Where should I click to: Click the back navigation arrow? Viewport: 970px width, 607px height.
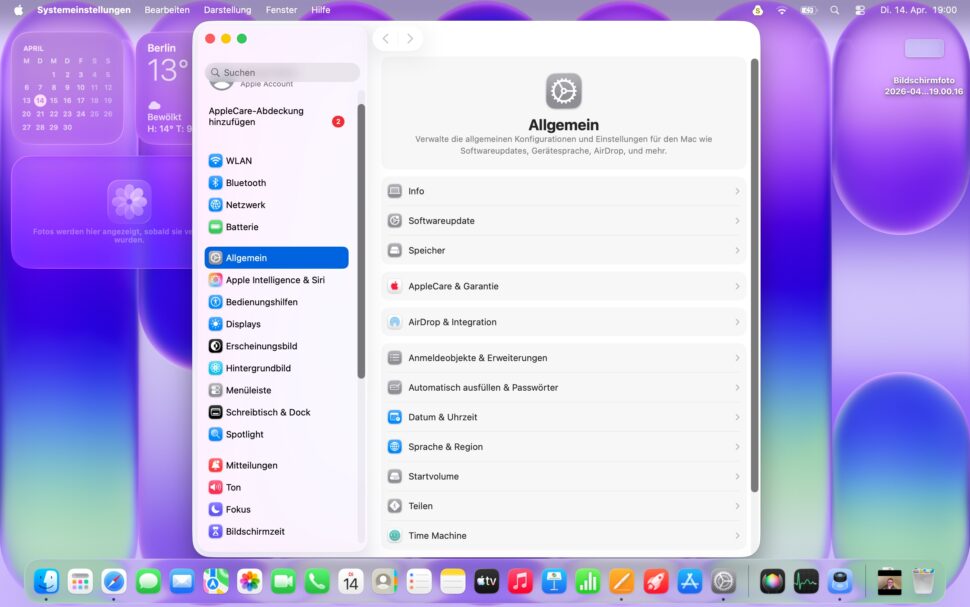point(386,38)
